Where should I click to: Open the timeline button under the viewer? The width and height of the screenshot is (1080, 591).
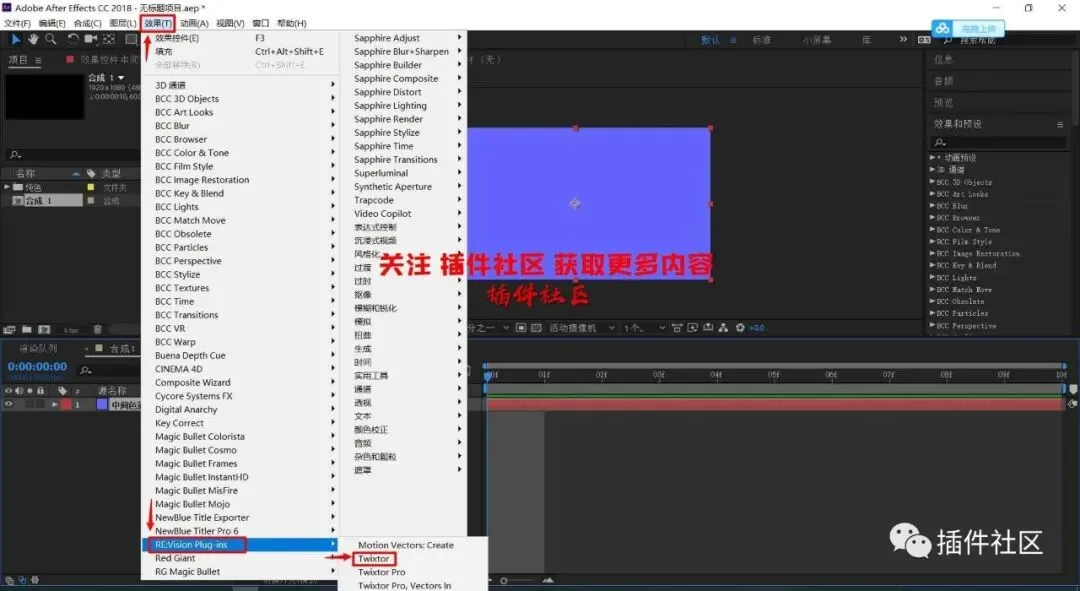coord(708,328)
